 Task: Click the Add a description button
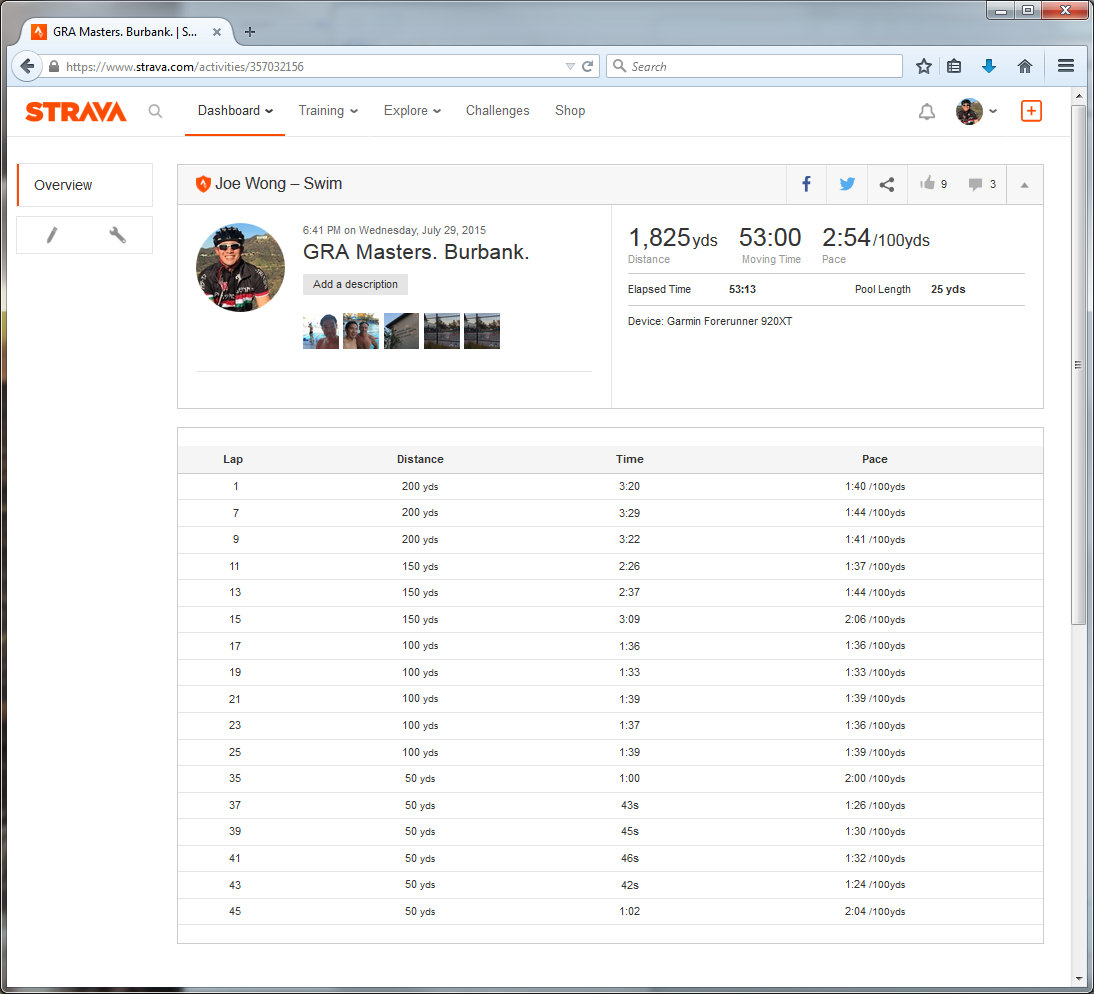point(355,284)
